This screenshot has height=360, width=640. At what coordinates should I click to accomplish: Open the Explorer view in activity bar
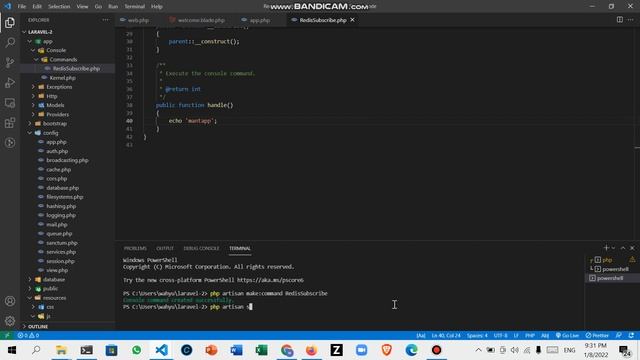pyautogui.click(x=10, y=22)
